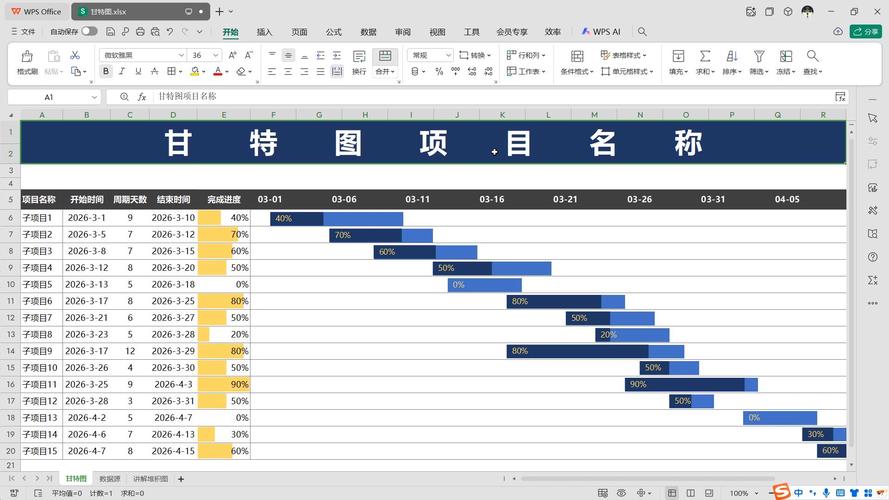This screenshot has width=889, height=500.
Task: Click the help question mark in right sidebar
Action: point(873,257)
